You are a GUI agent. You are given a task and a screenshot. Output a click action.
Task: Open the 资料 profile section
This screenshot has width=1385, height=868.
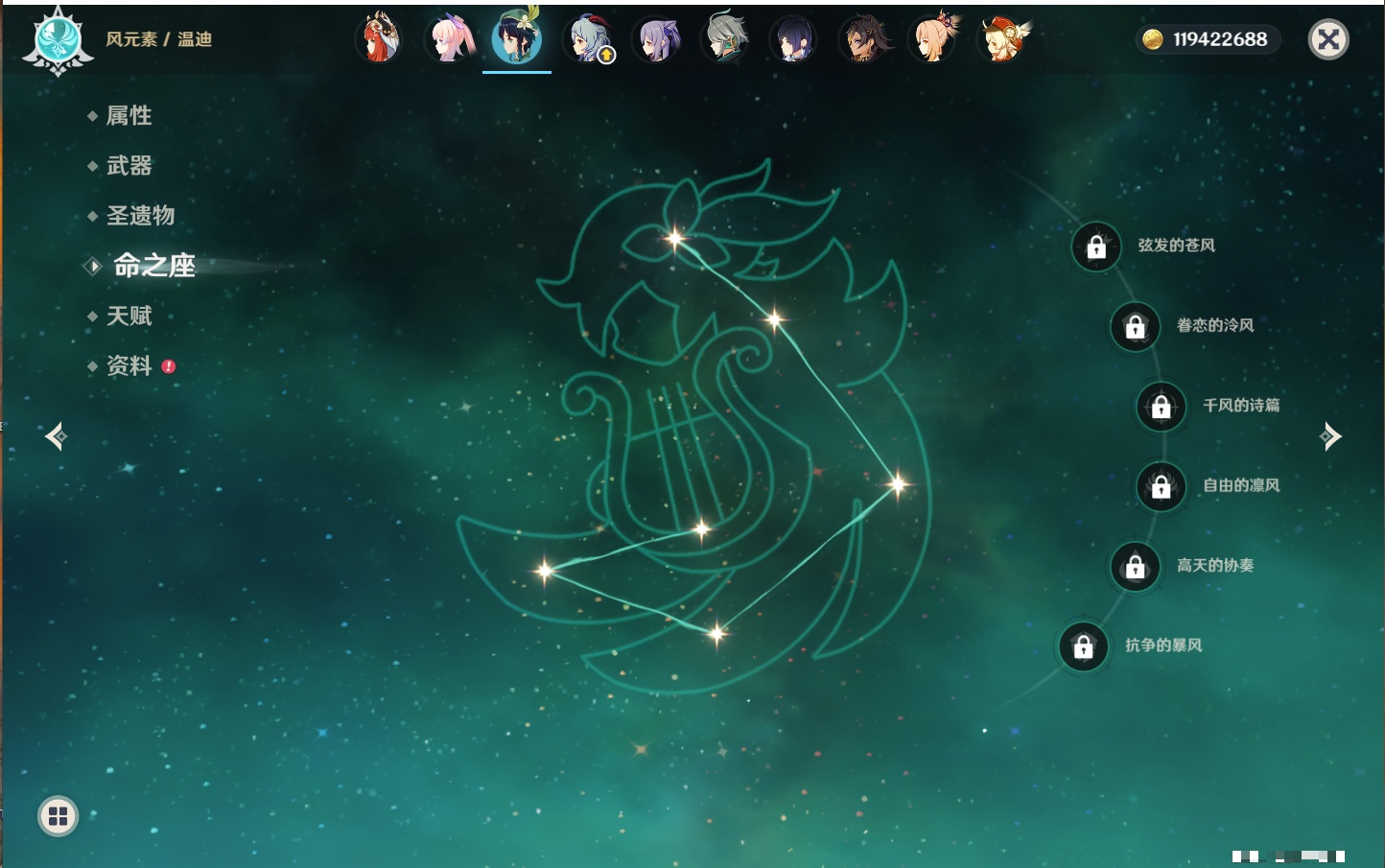[129, 366]
